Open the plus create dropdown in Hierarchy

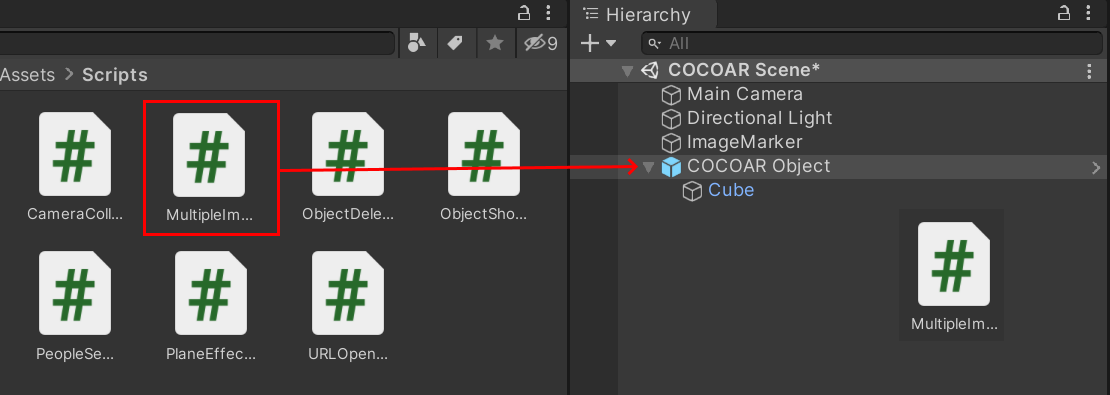tap(597, 43)
